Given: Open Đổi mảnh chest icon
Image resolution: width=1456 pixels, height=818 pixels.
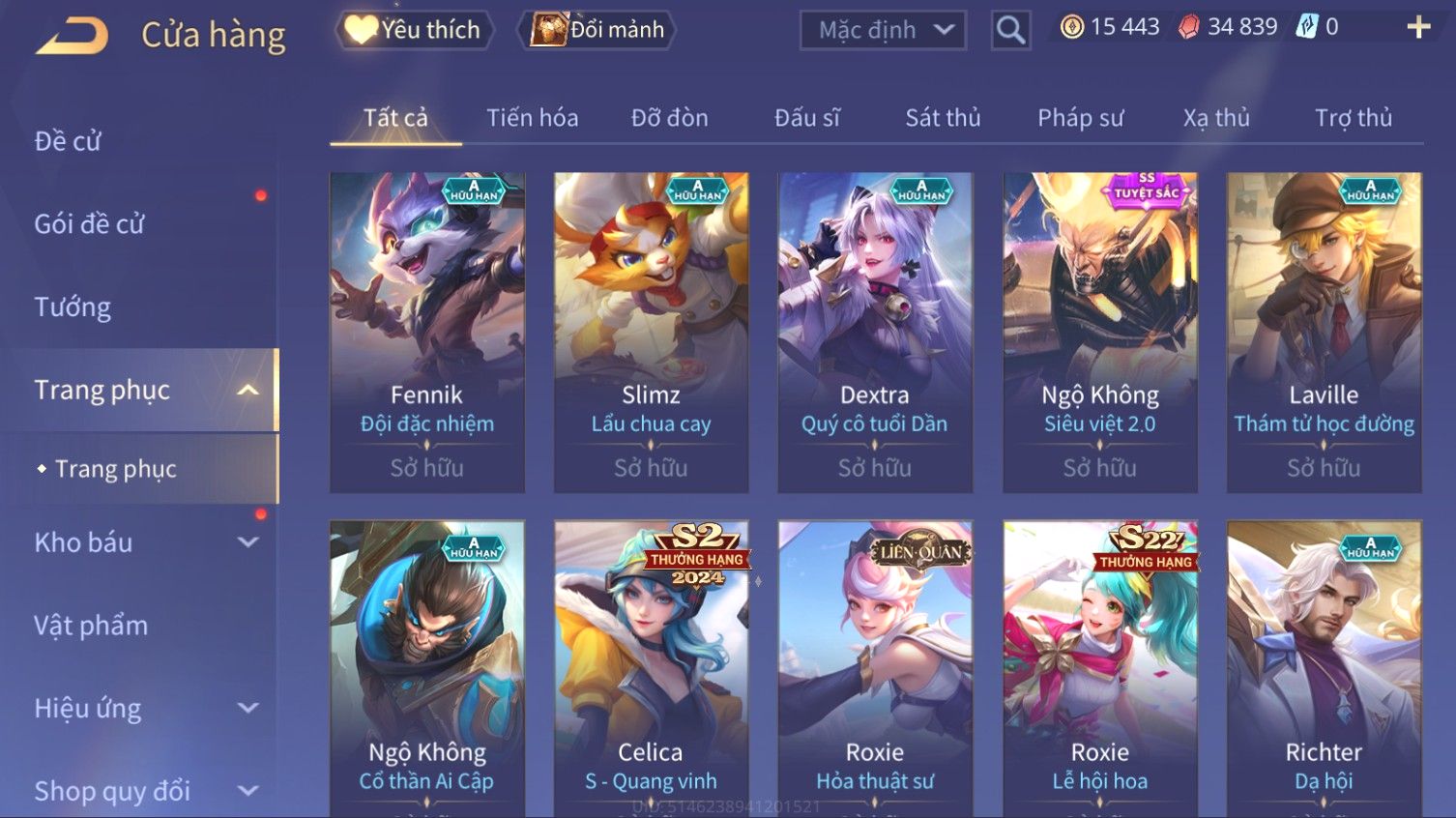Looking at the screenshot, I should click(x=547, y=30).
